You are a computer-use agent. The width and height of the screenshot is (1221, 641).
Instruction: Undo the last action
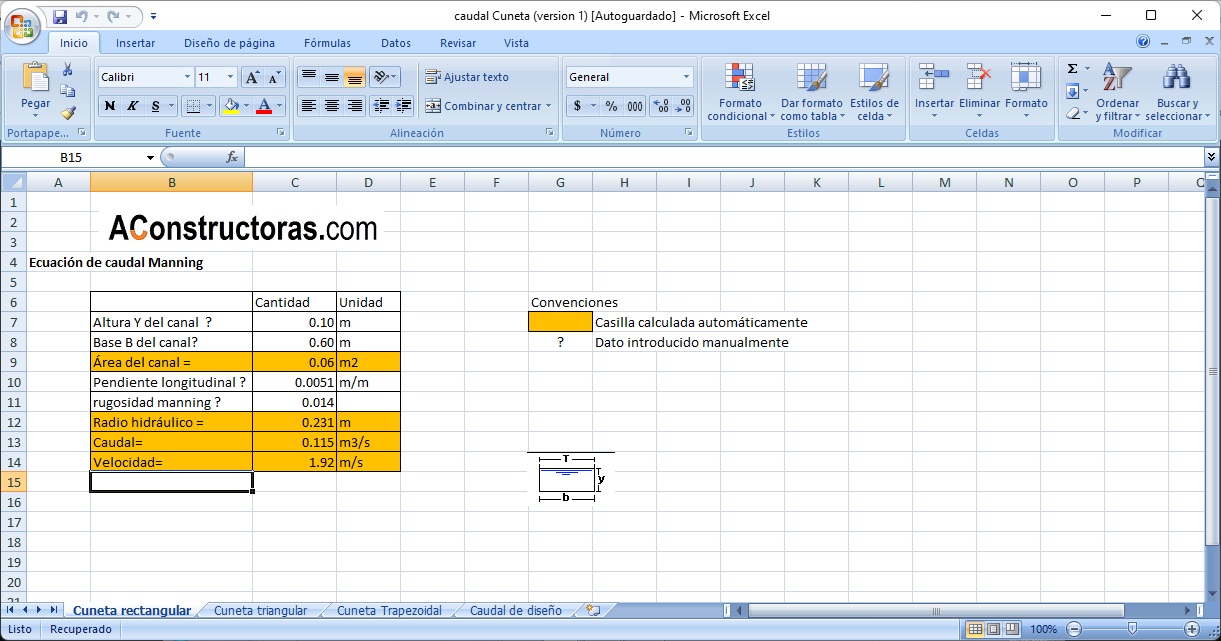click(x=81, y=16)
